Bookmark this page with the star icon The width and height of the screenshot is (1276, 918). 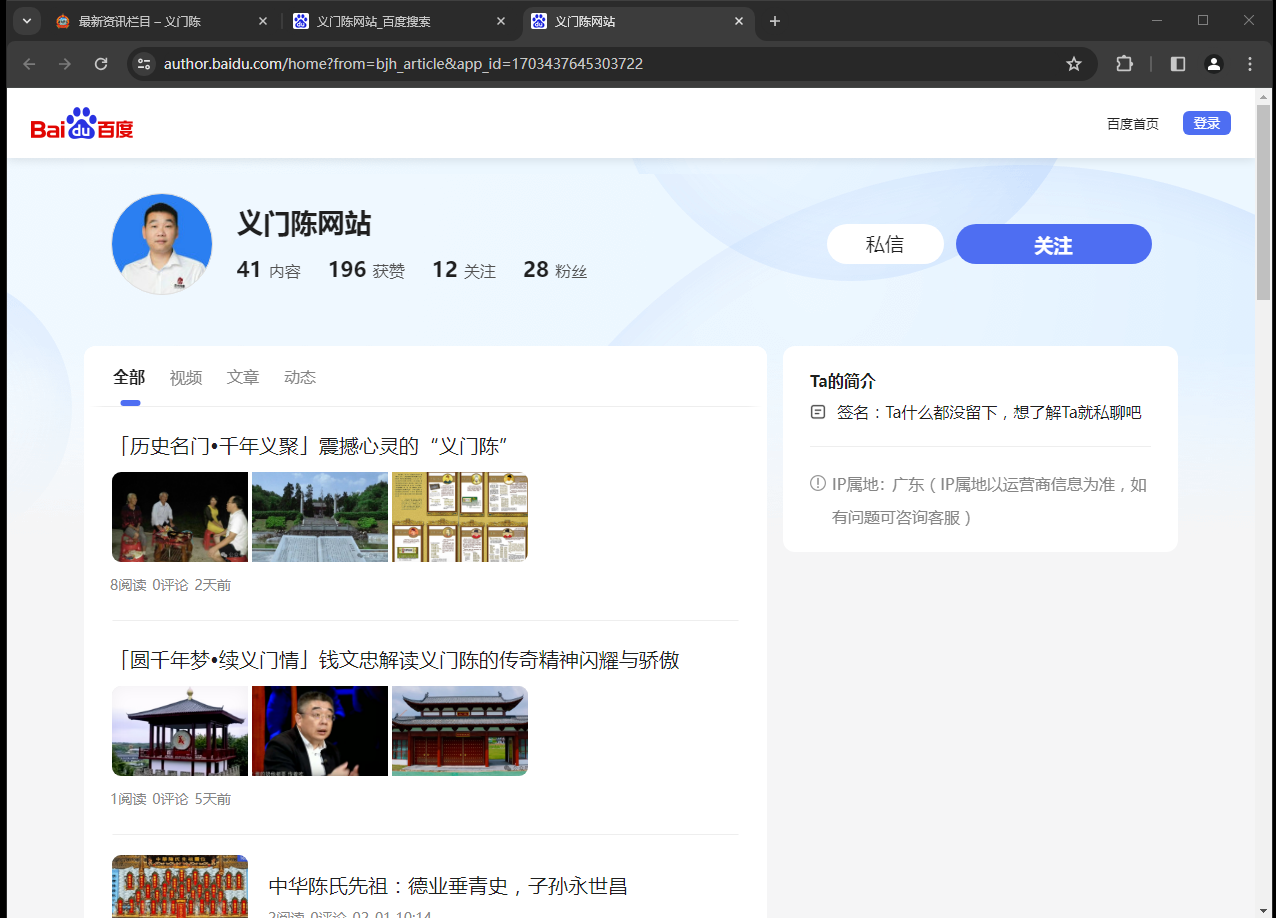click(1074, 64)
